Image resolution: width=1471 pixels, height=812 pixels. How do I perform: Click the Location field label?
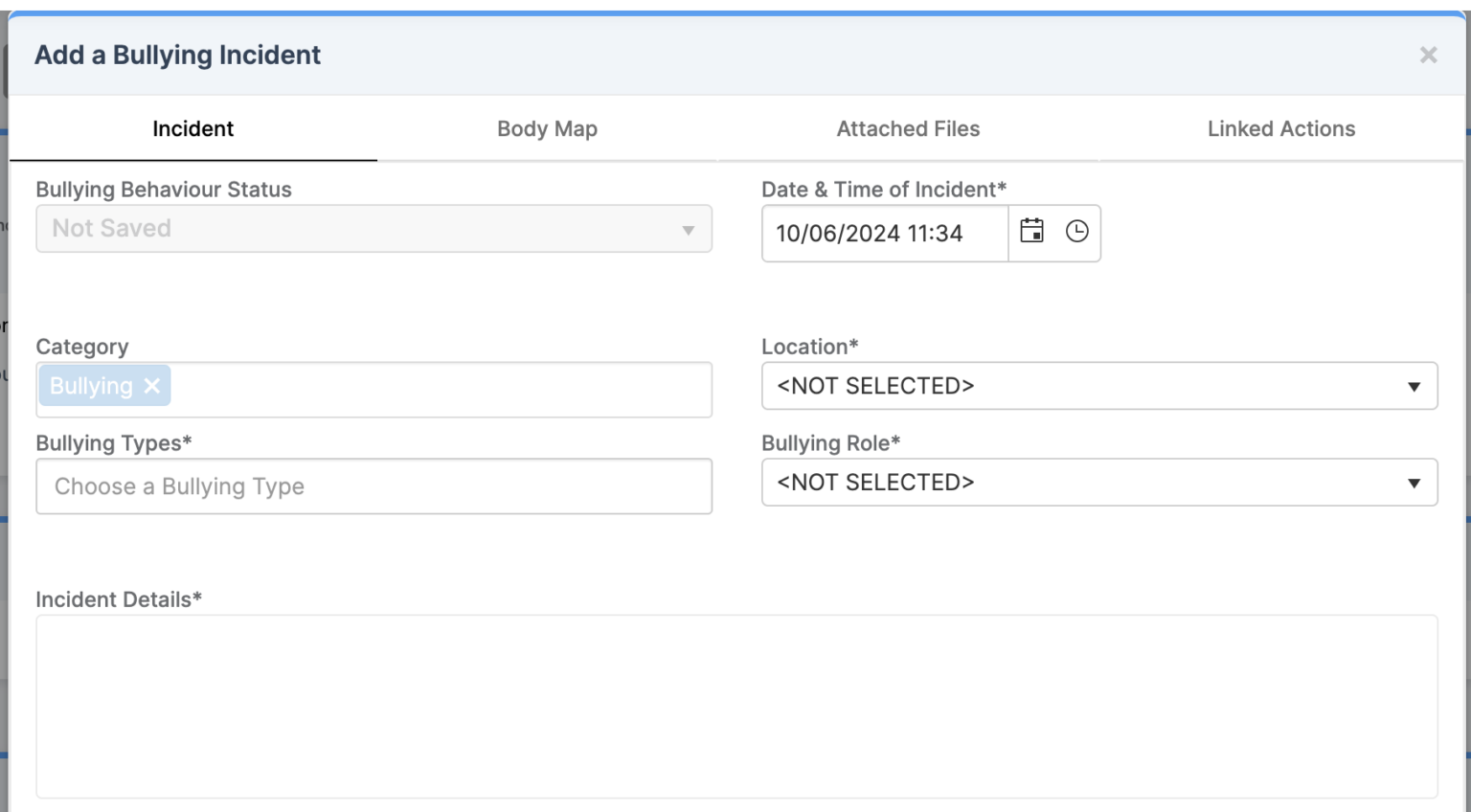[809, 347]
